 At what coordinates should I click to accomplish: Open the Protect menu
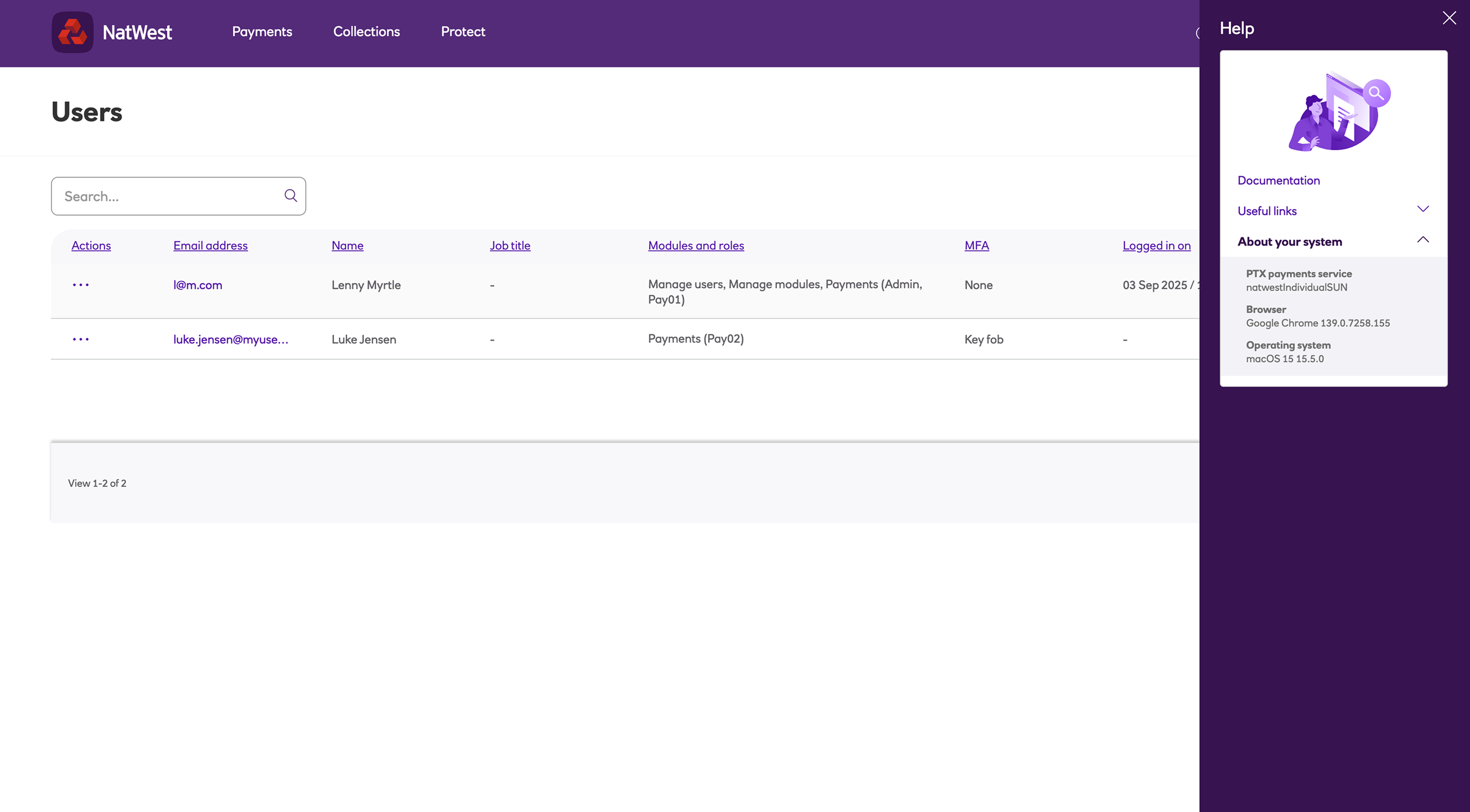463,32
